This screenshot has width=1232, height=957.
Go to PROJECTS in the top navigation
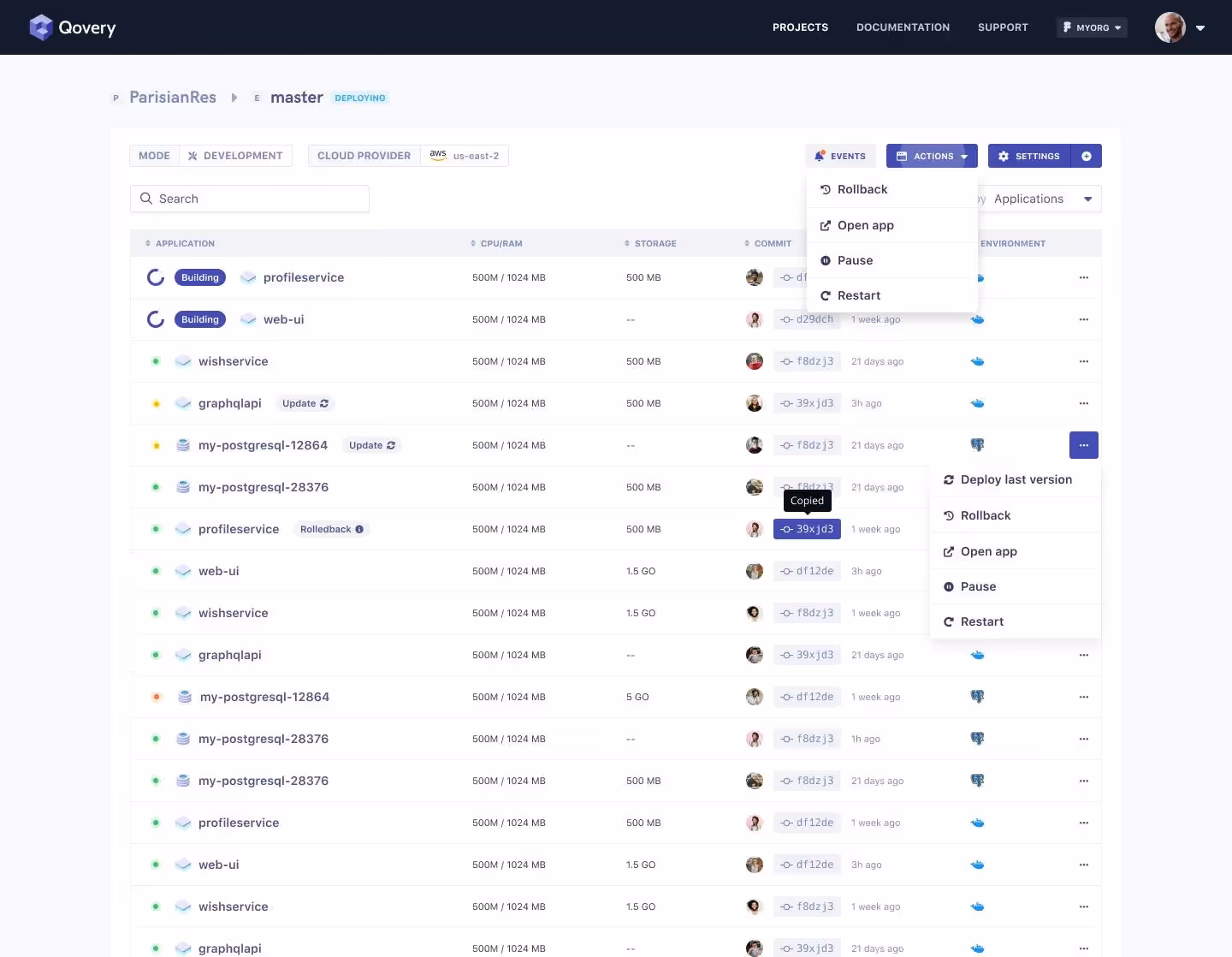800,27
